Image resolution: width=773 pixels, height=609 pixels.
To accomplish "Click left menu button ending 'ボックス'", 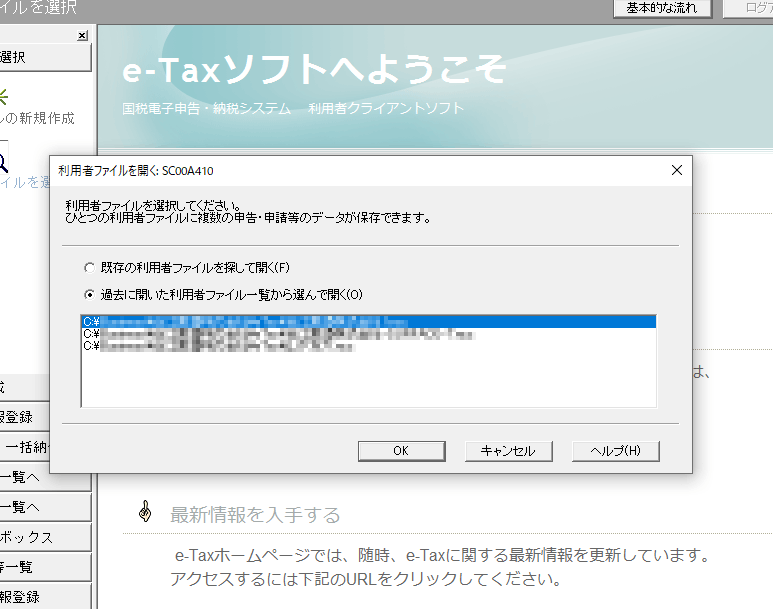I will tap(45, 537).
